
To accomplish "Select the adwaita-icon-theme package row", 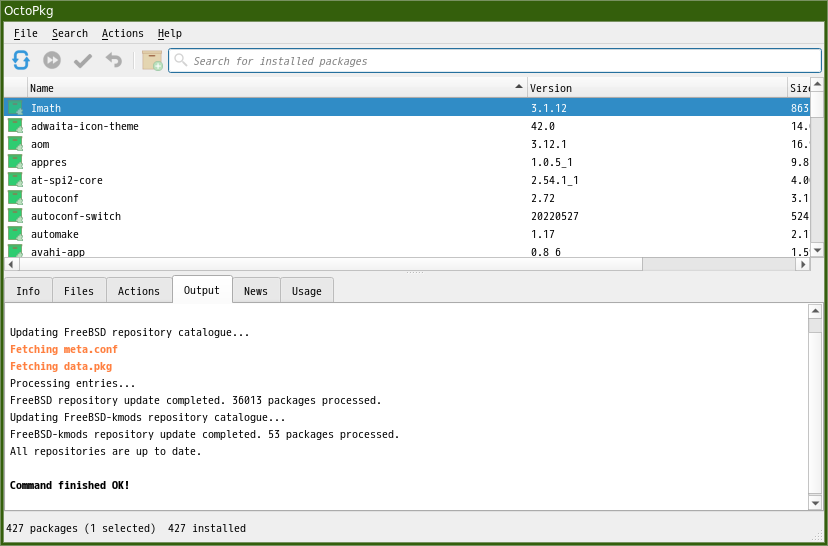I will pos(407,126).
